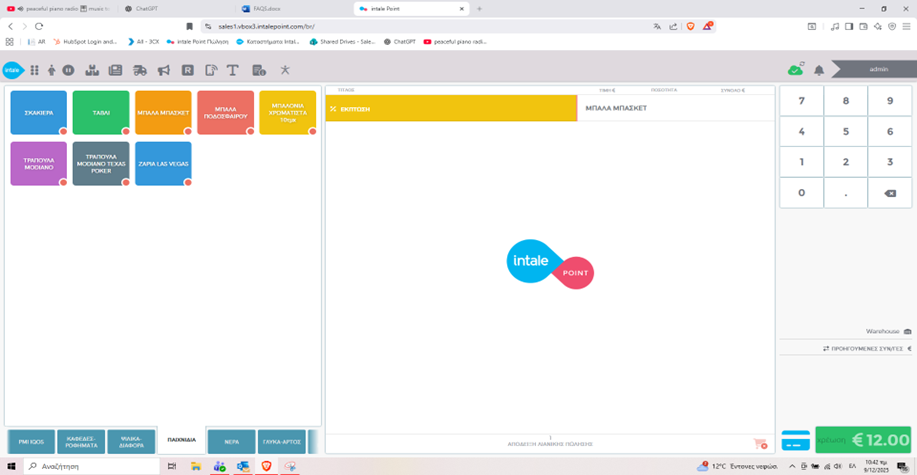Add ΜΠΑΛΟΝΙΑ ΧΡΩΜΑΤΙΣΤΑ product
This screenshot has width=917, height=475.
[x=288, y=112]
